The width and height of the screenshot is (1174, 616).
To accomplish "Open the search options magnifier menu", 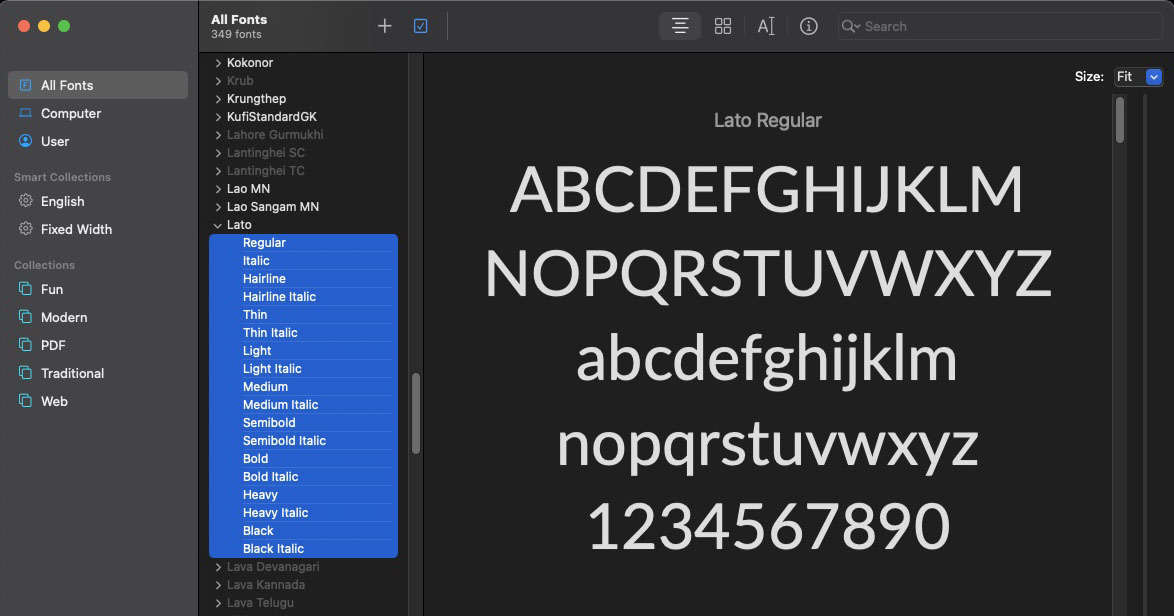I will tap(851, 26).
